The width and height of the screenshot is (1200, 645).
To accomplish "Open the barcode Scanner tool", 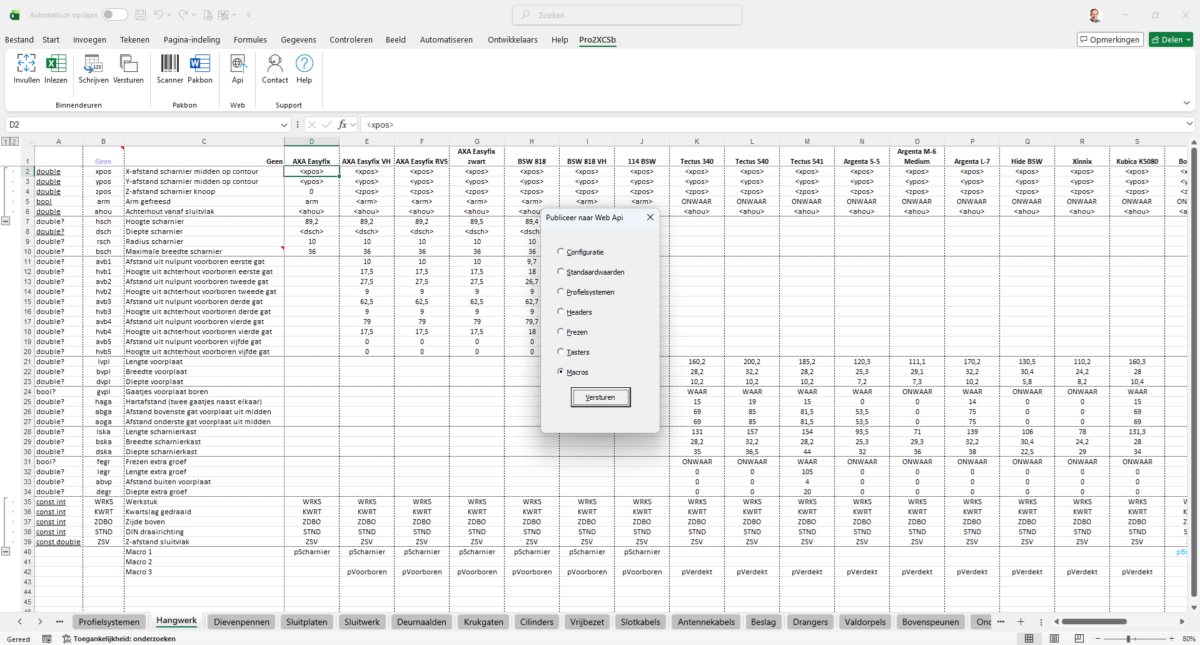I will tap(170, 68).
